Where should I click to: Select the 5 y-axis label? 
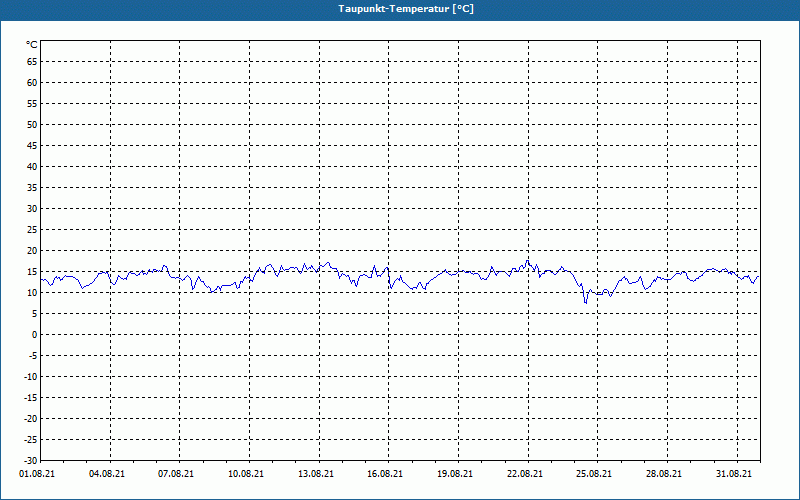click(x=35, y=314)
